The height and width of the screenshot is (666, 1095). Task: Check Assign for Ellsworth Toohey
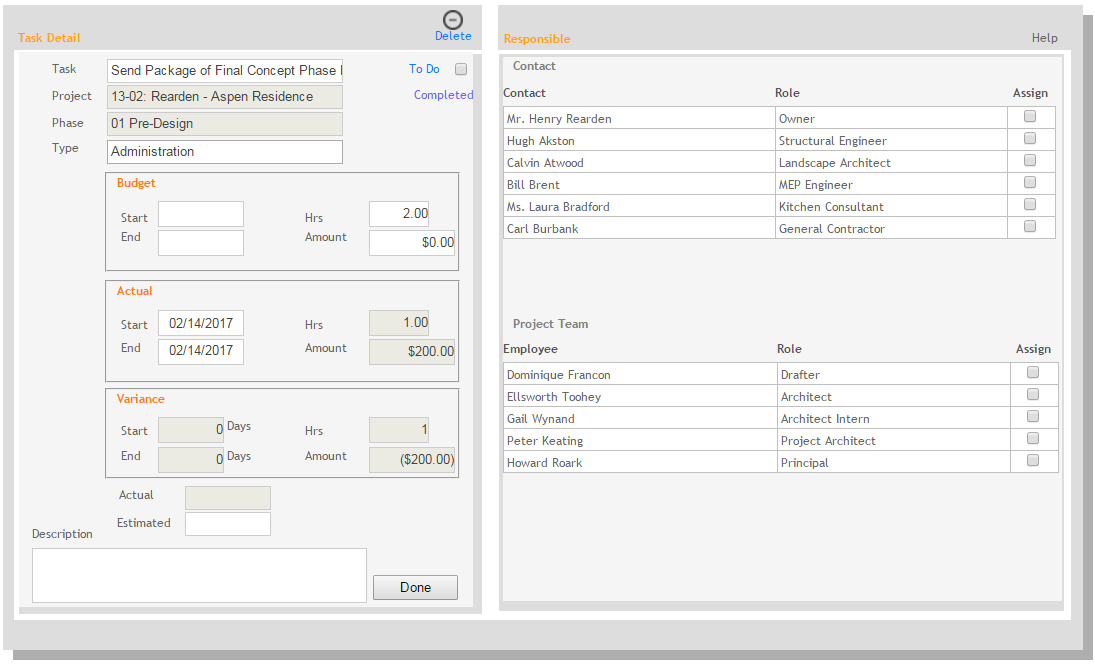point(1033,394)
